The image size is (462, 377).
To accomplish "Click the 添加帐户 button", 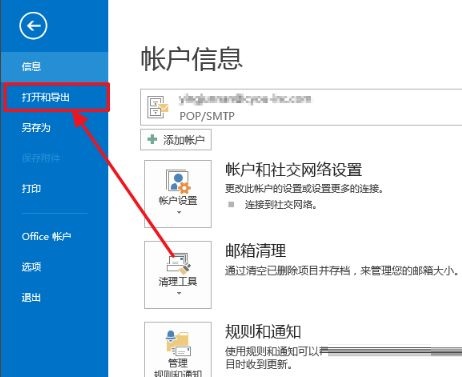I will coord(176,140).
